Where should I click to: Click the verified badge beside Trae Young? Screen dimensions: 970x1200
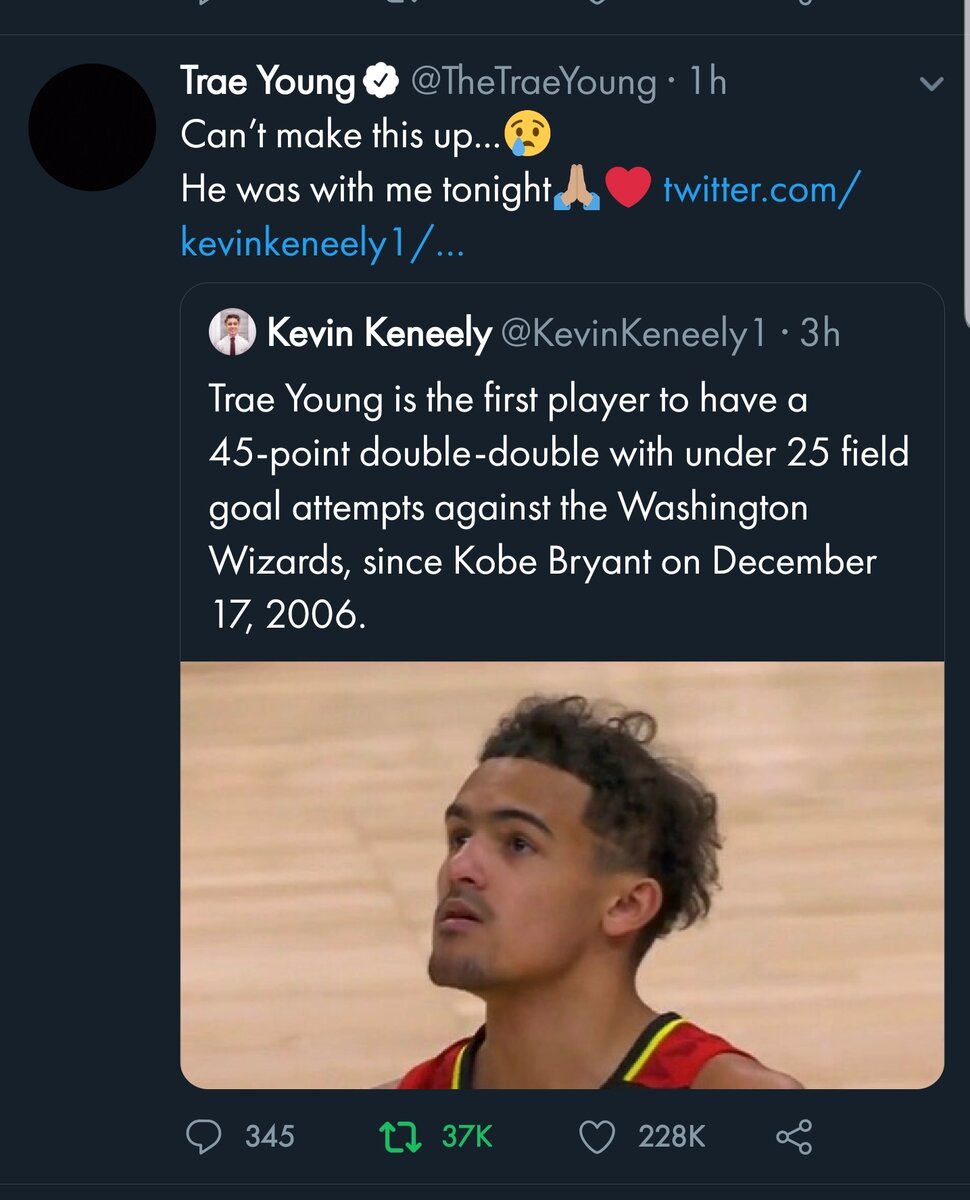coord(381,83)
